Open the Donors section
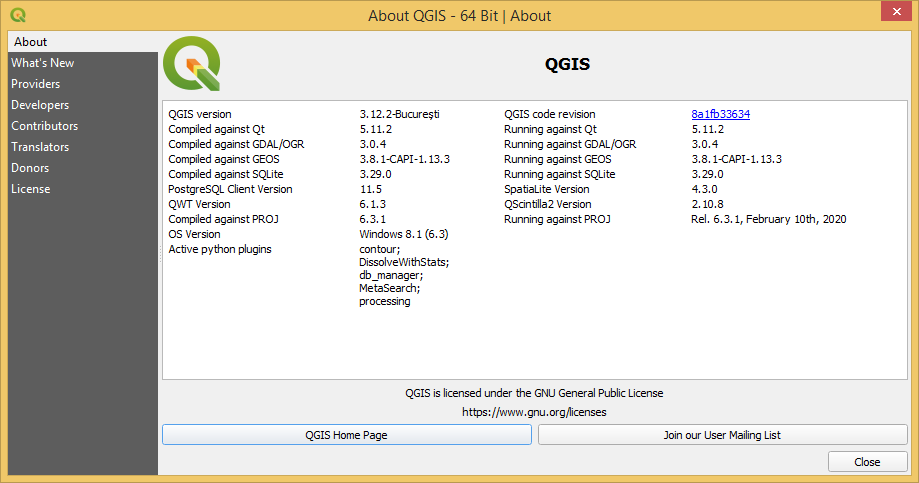 [x=83, y=168]
